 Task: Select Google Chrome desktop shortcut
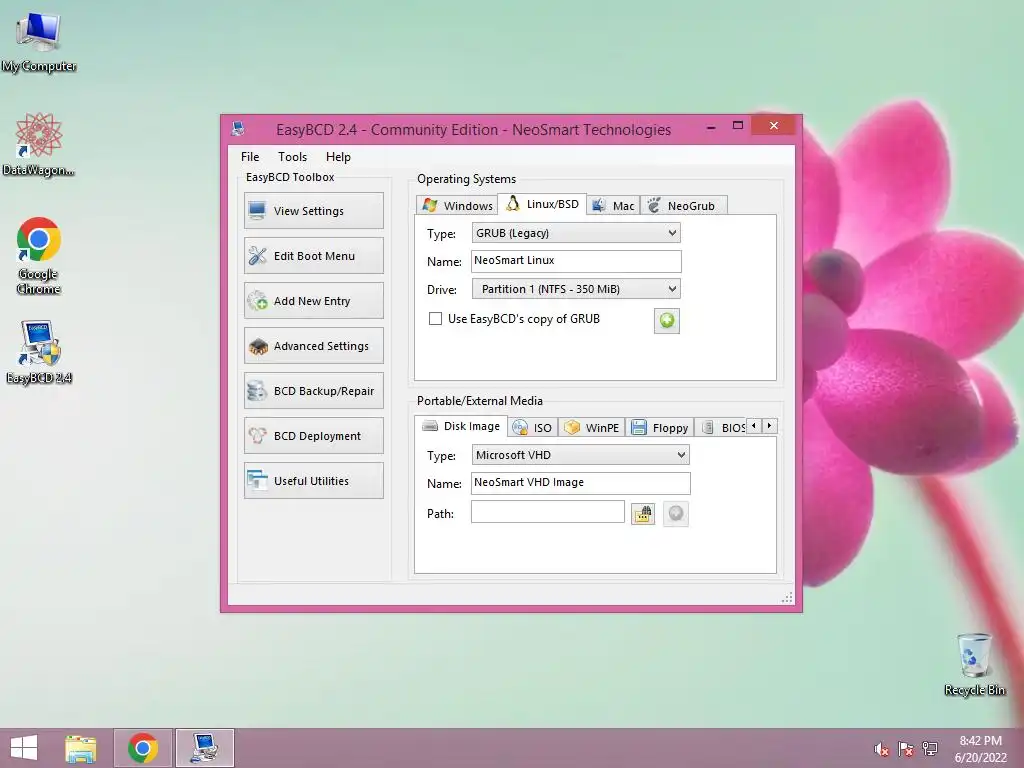pyautogui.click(x=39, y=255)
